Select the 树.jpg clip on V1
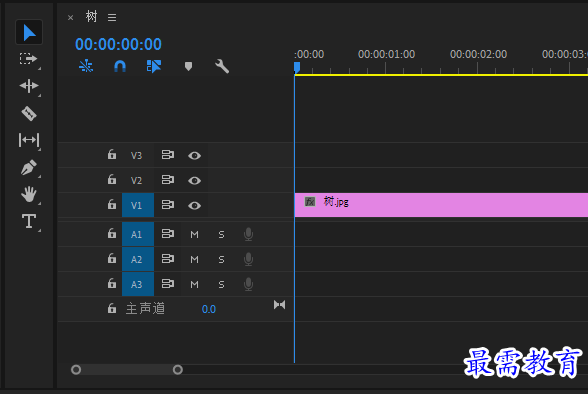The image size is (588, 394). (x=441, y=205)
